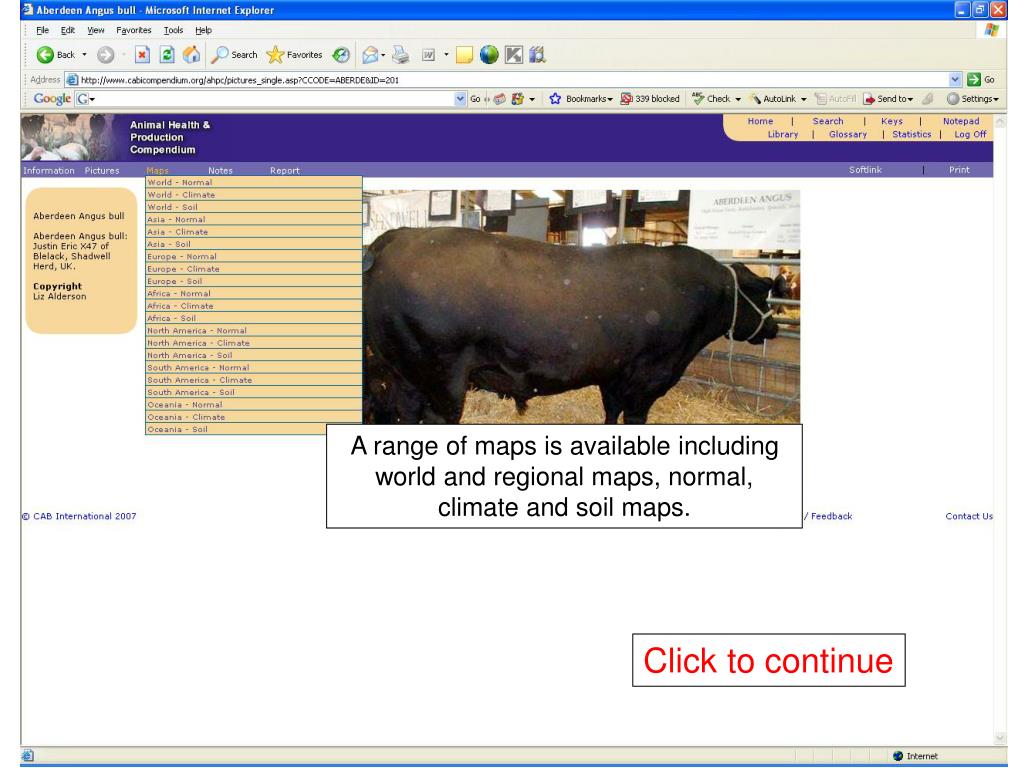Click the Research books icon in toolbar

tap(537, 55)
